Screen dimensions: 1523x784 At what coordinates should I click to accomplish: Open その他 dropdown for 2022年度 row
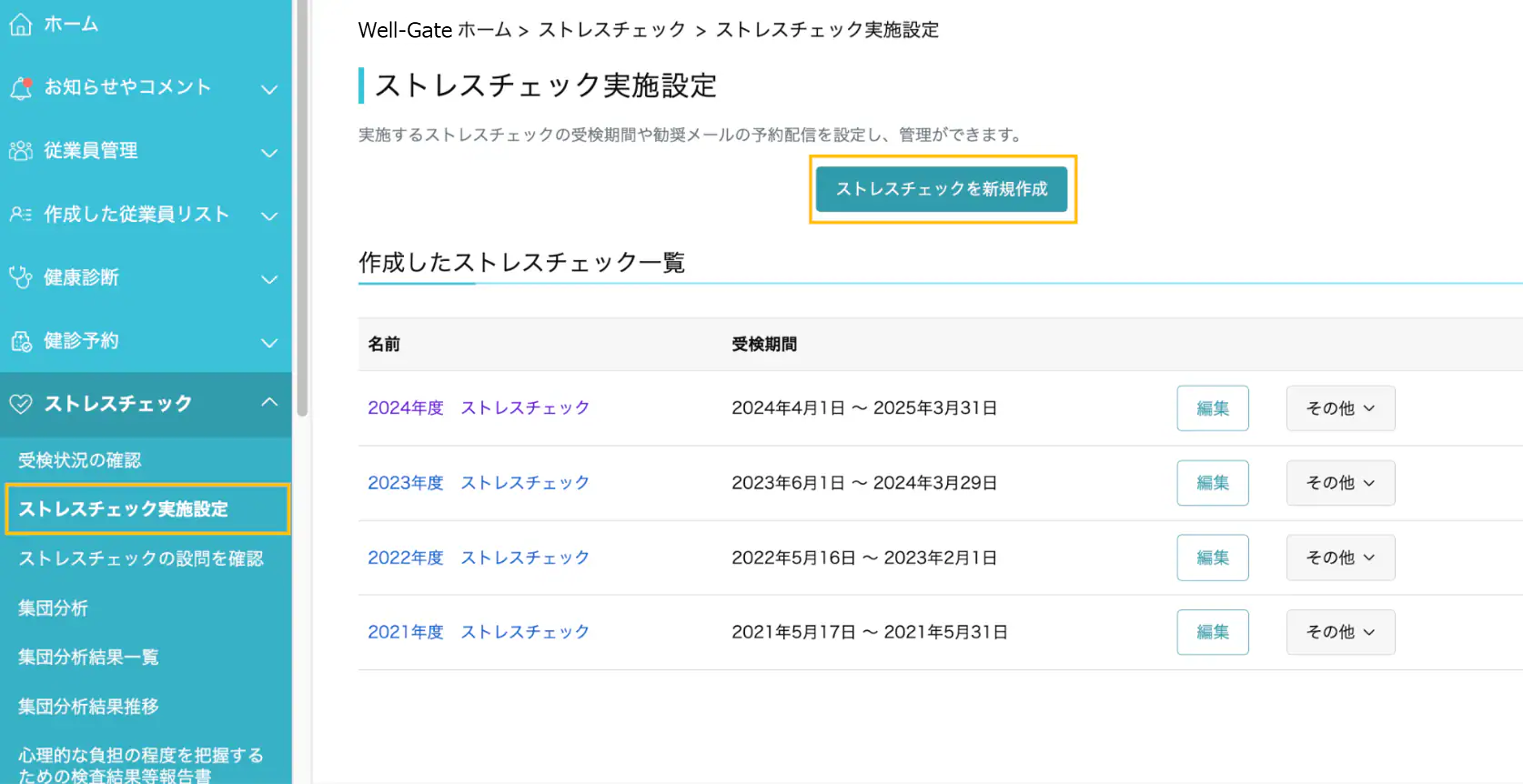tap(1340, 557)
